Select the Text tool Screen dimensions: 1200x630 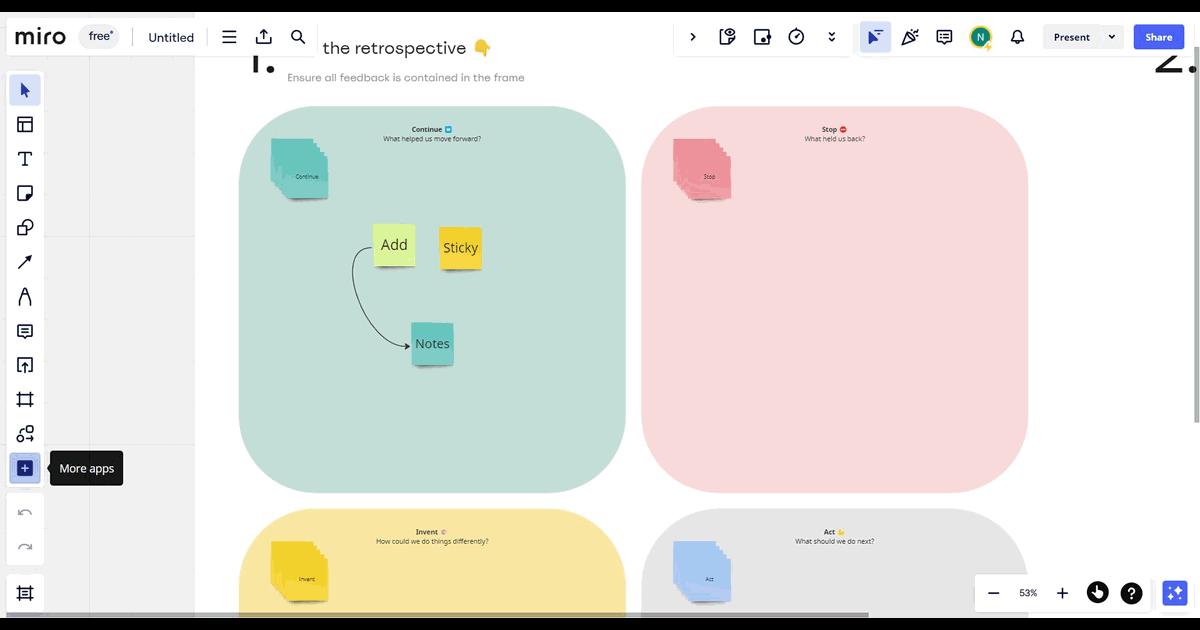tap(25, 159)
